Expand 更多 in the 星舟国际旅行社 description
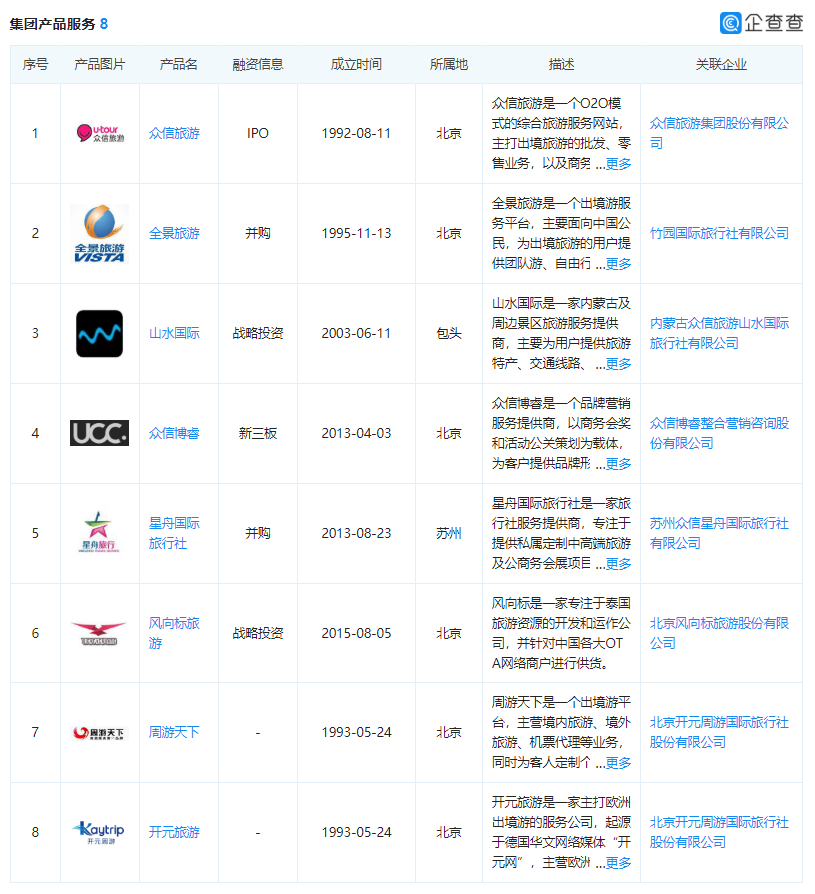The height and width of the screenshot is (894, 815). pyautogui.click(x=618, y=564)
